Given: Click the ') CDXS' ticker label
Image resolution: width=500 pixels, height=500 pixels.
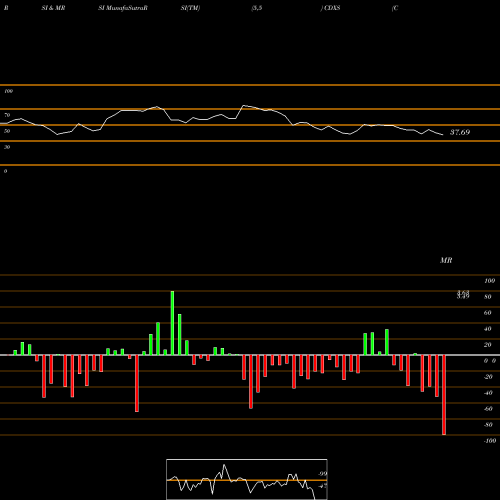Looking at the screenshot, I should (330, 8).
